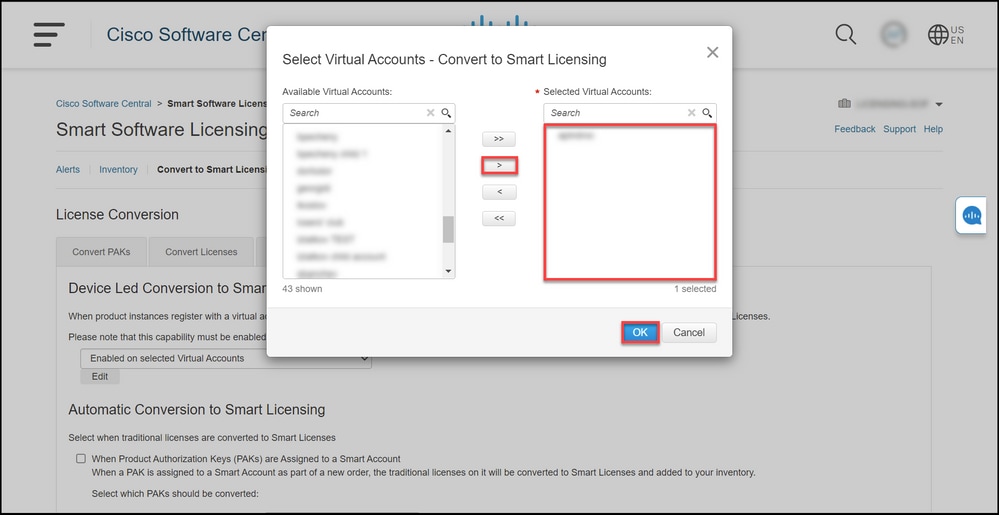The width and height of the screenshot is (999, 515).
Task: Add the selected account with the > button
Action: 499,166
